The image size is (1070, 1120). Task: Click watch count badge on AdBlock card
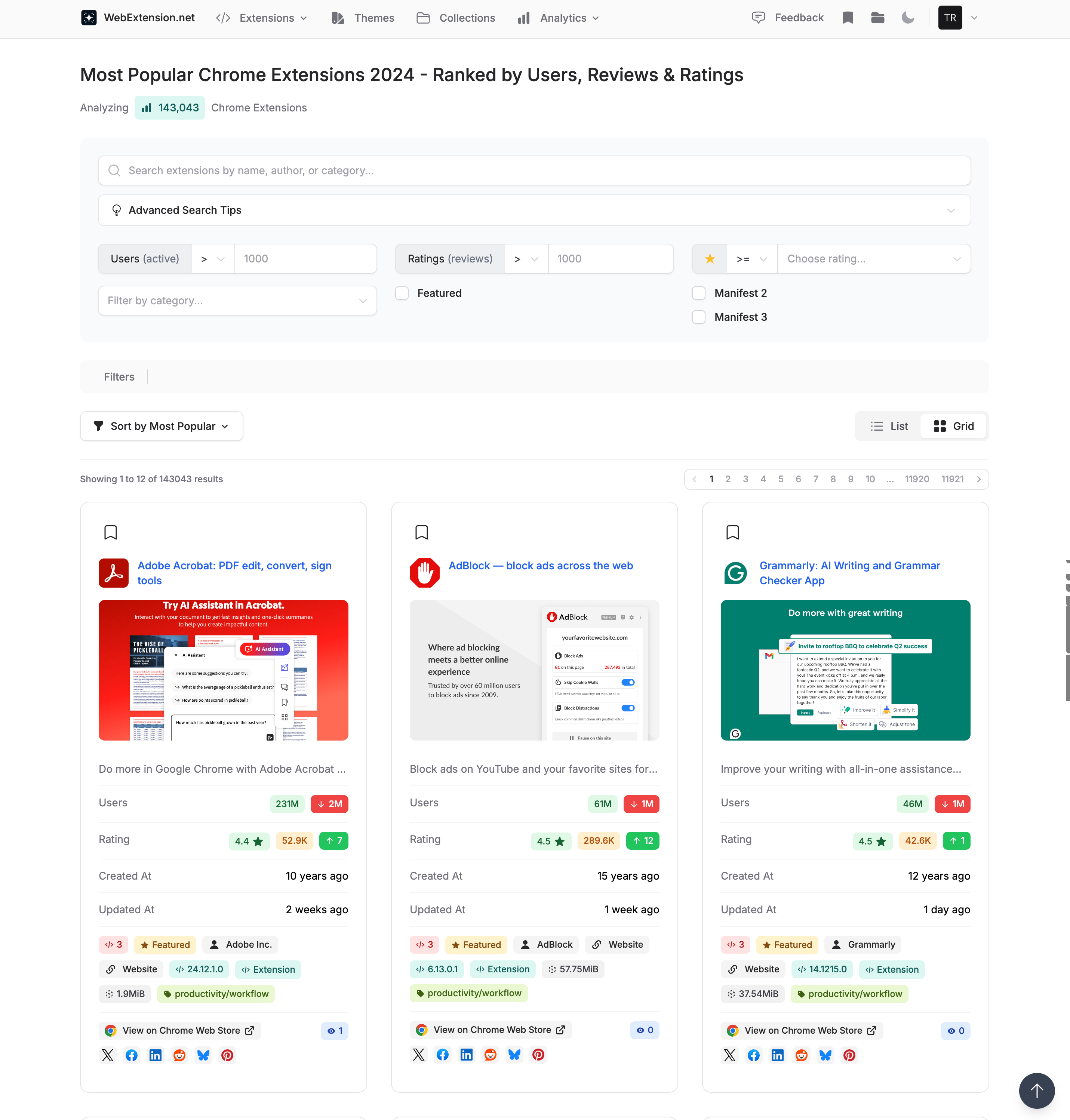pyautogui.click(x=645, y=1030)
